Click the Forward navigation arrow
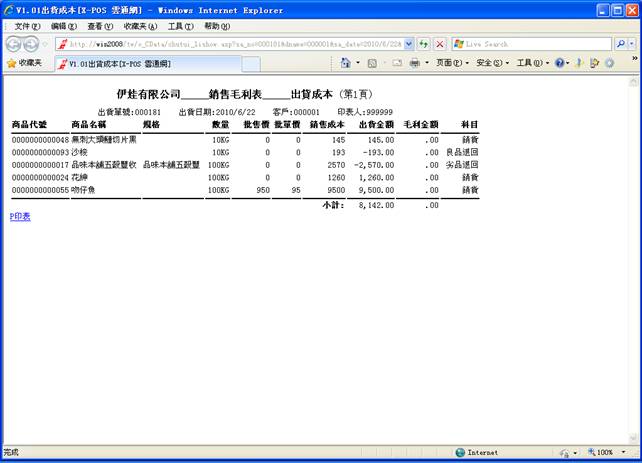642x463 pixels. (32, 44)
